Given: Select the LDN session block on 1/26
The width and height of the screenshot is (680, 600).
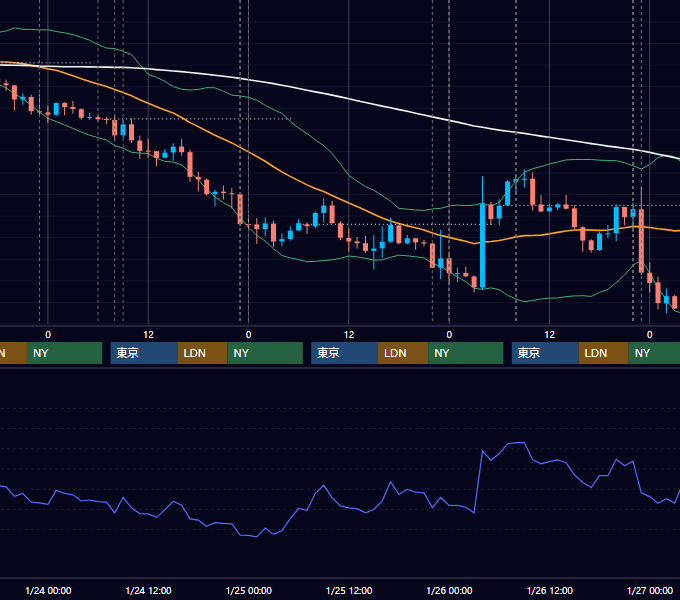Looking at the screenshot, I should [x=603, y=353].
